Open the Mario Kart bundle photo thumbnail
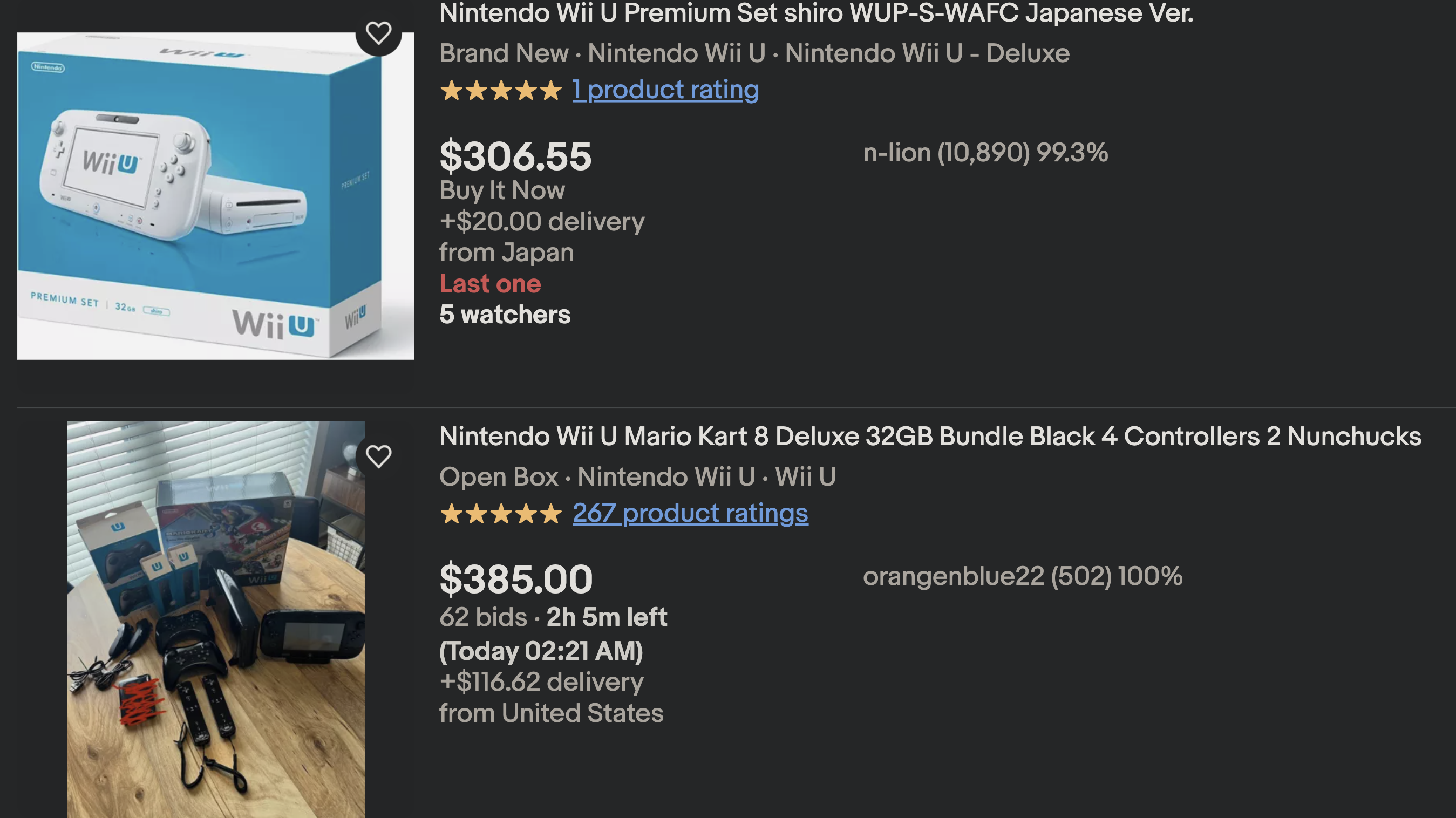Image resolution: width=1456 pixels, height=818 pixels. pyautogui.click(x=215, y=619)
